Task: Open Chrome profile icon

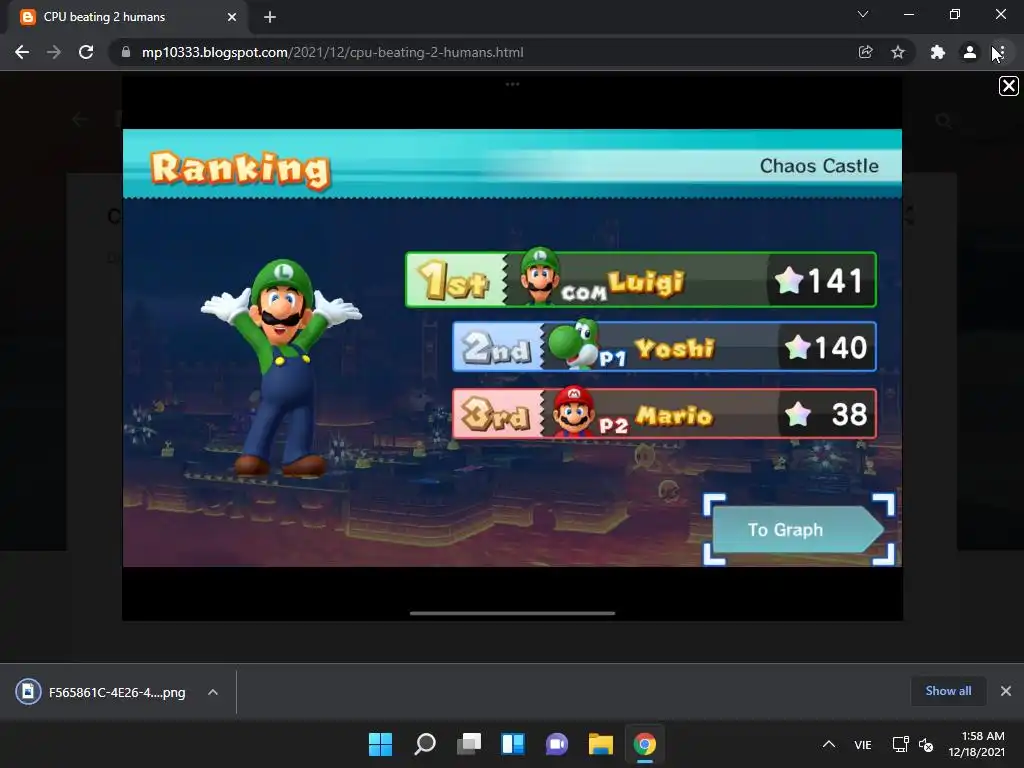Action: 970,52
